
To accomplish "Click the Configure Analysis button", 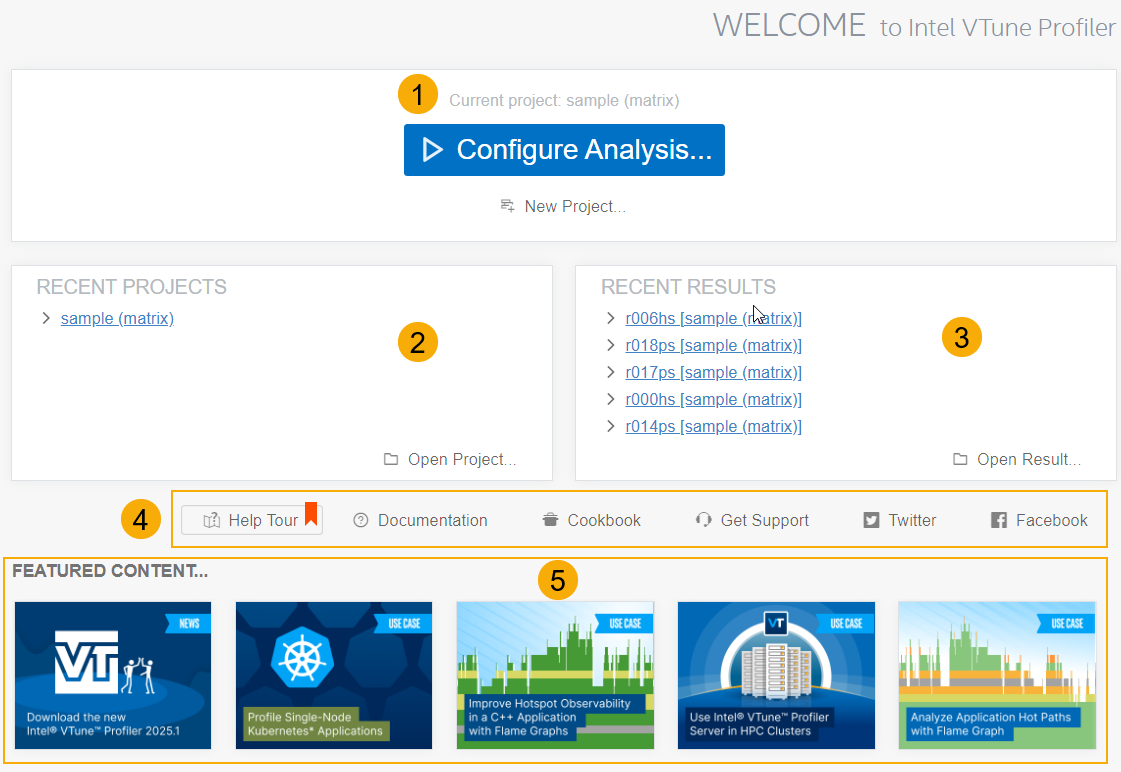I will 564,150.
